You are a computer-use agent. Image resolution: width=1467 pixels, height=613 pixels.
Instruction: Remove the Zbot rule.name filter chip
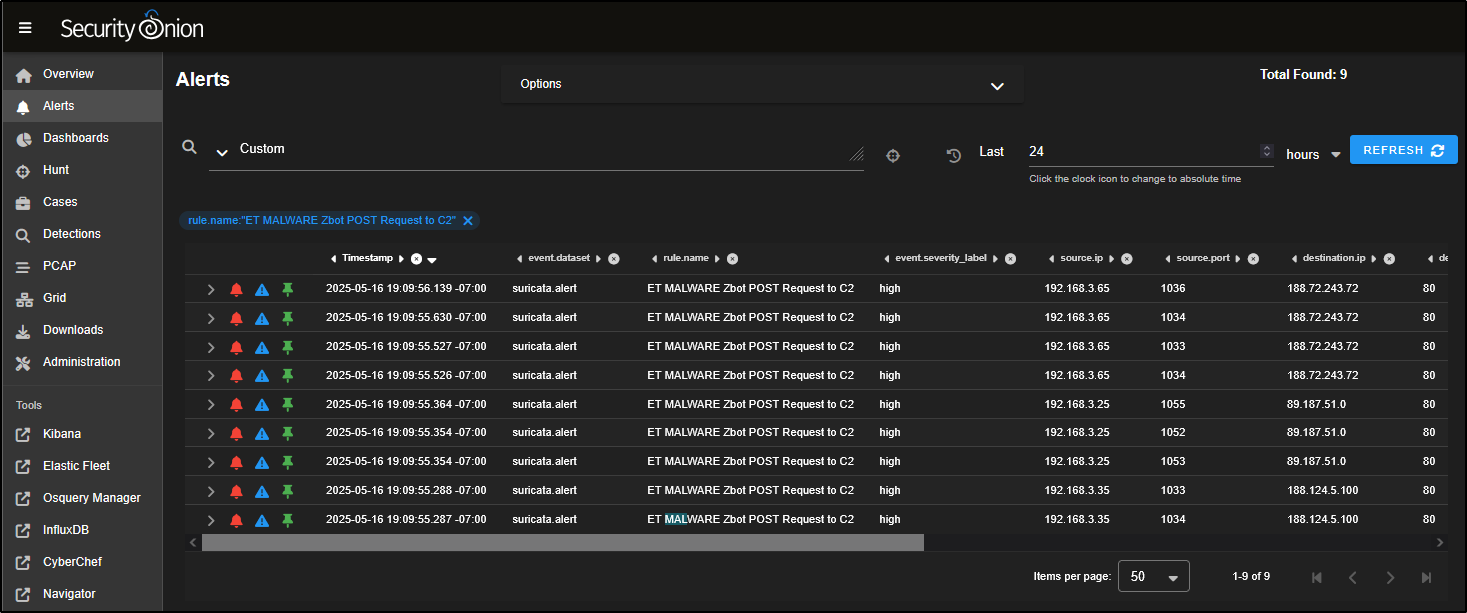pos(468,220)
